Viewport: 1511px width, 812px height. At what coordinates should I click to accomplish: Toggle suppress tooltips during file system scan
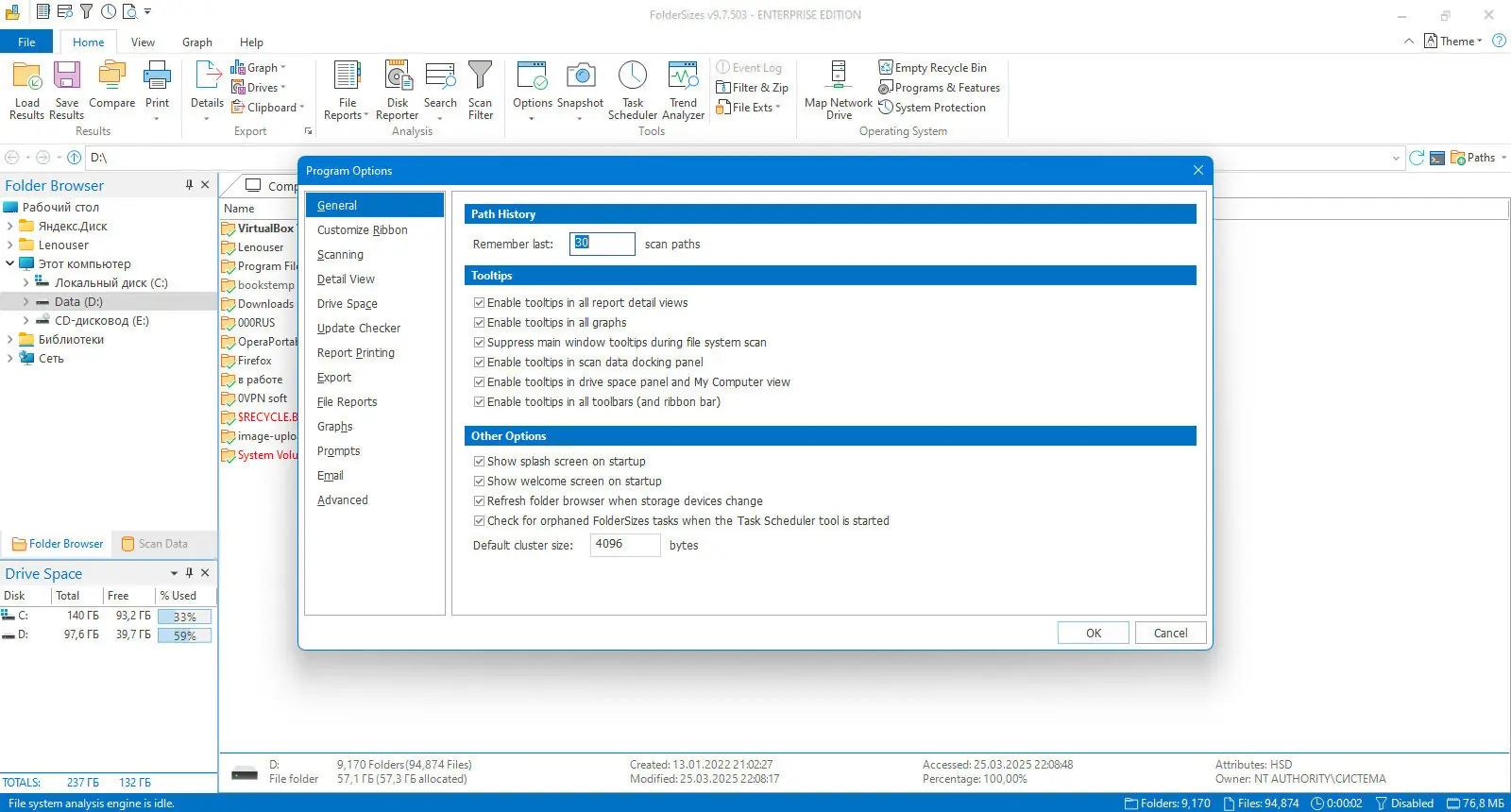coord(479,343)
